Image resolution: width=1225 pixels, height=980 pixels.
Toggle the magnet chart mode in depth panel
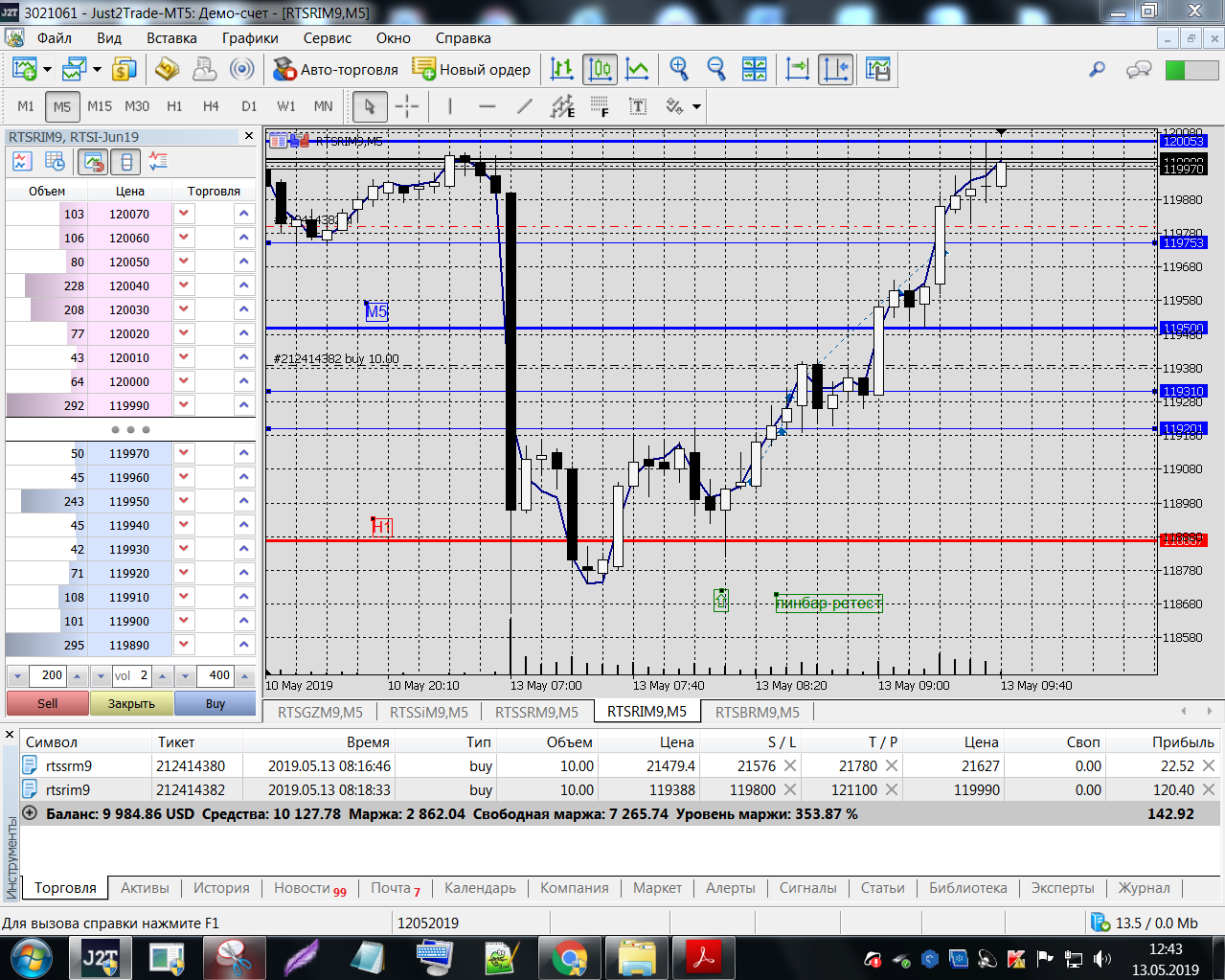[x=93, y=162]
